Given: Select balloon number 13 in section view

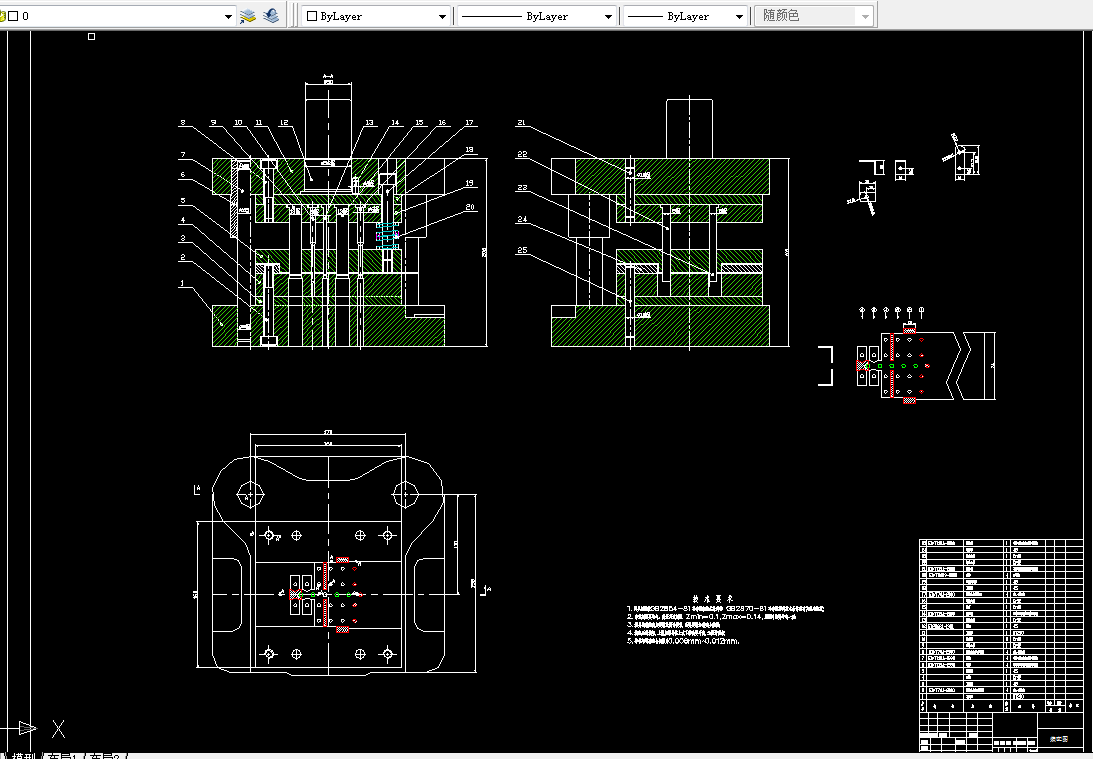Looking at the screenshot, I should 369,123.
